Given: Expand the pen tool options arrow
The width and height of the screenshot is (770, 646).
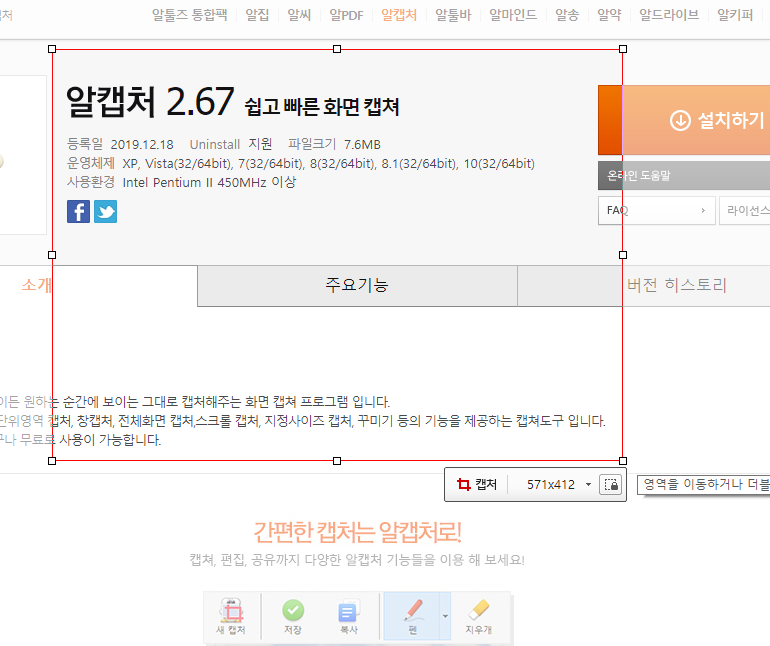Looking at the screenshot, I should 445,616.
